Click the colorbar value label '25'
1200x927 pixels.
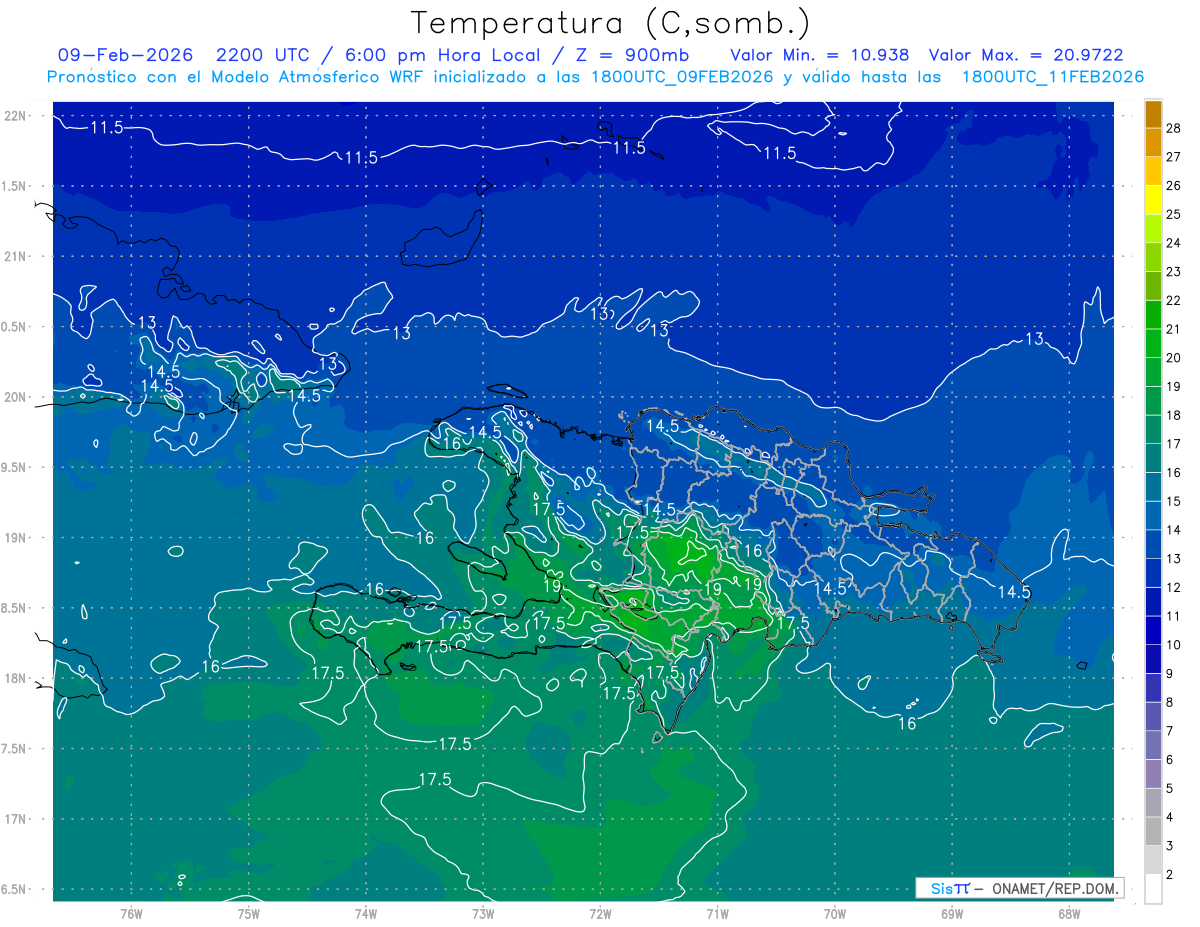(1173, 215)
